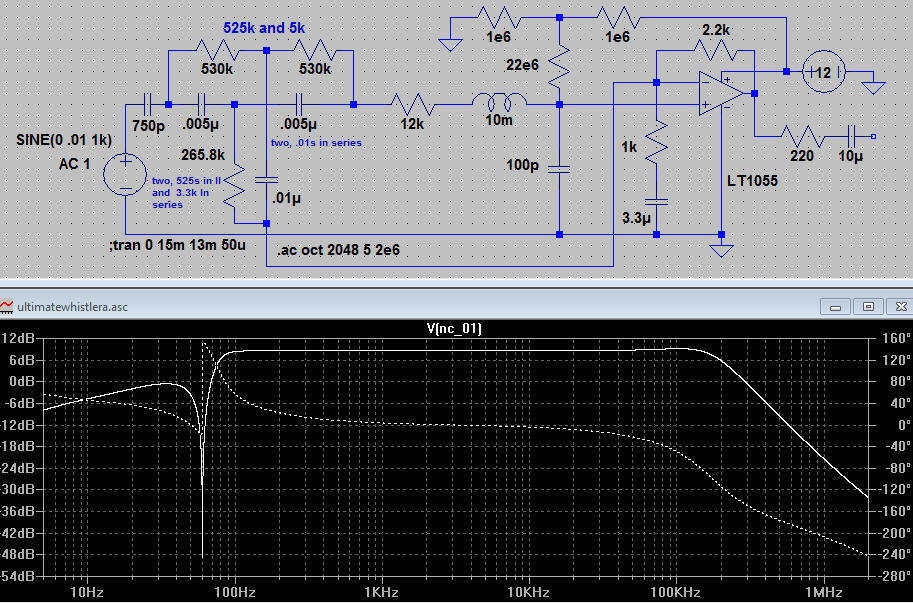The image size is (913, 603).
Task: Click the 10KHz frequency axis label
Action: 529,593
